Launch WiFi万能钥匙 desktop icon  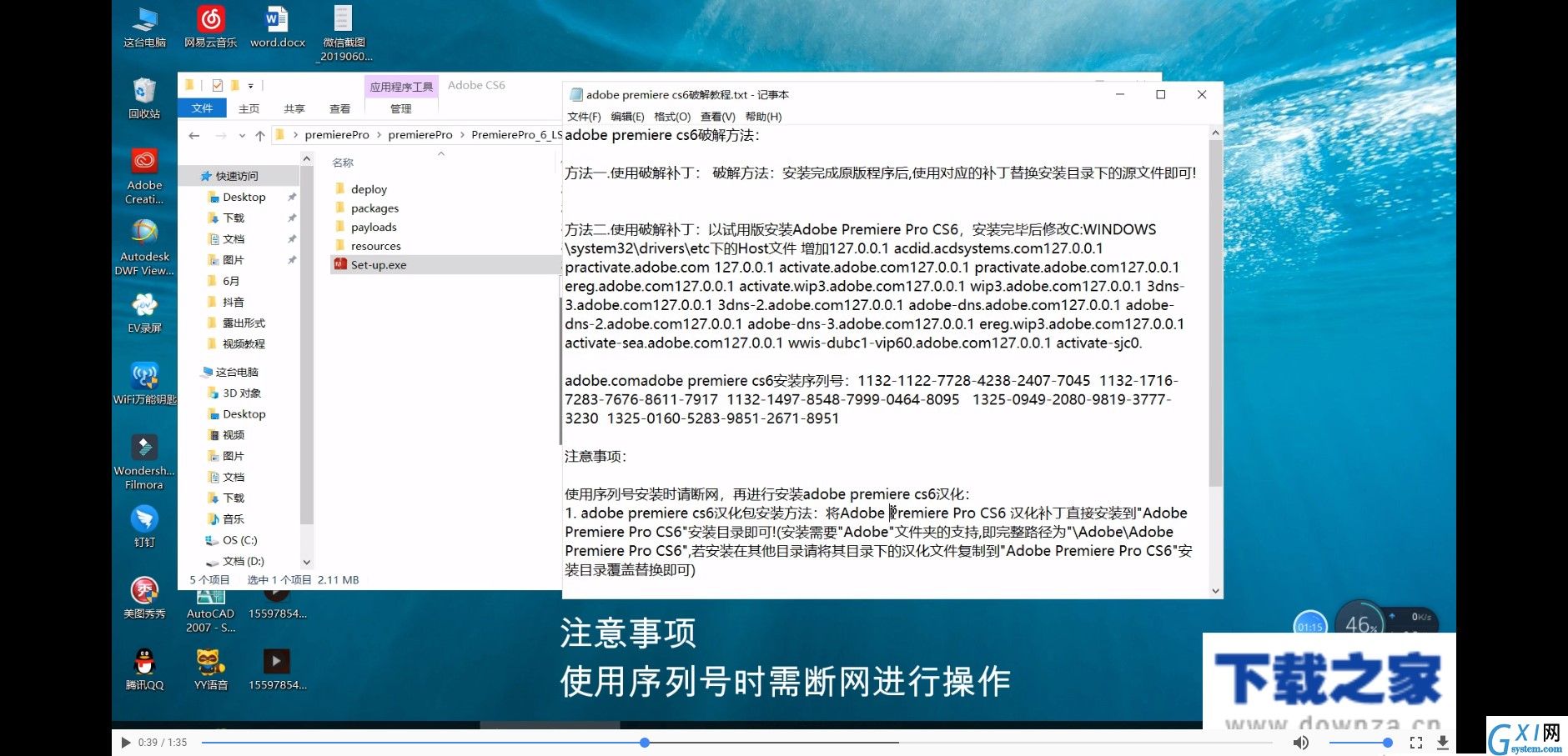pos(144,384)
